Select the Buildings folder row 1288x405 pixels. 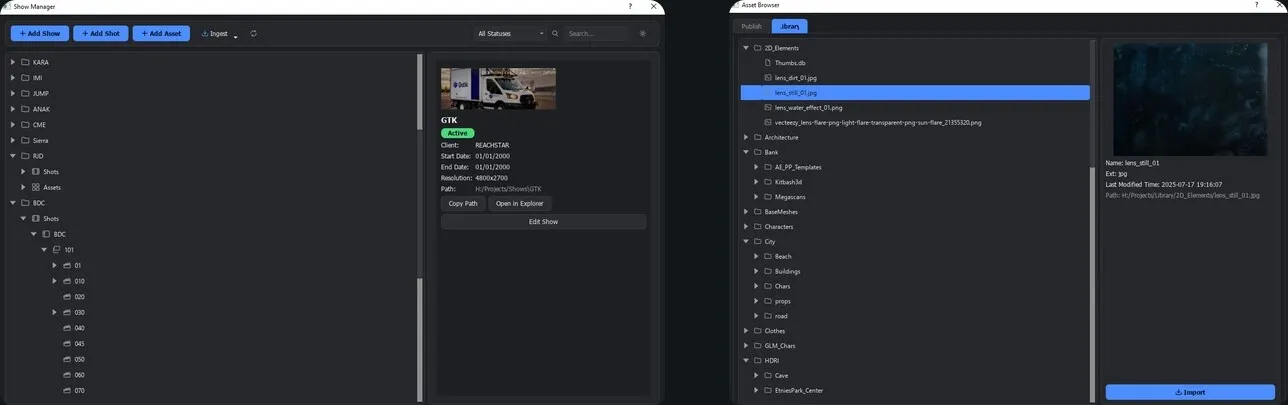[x=915, y=271]
